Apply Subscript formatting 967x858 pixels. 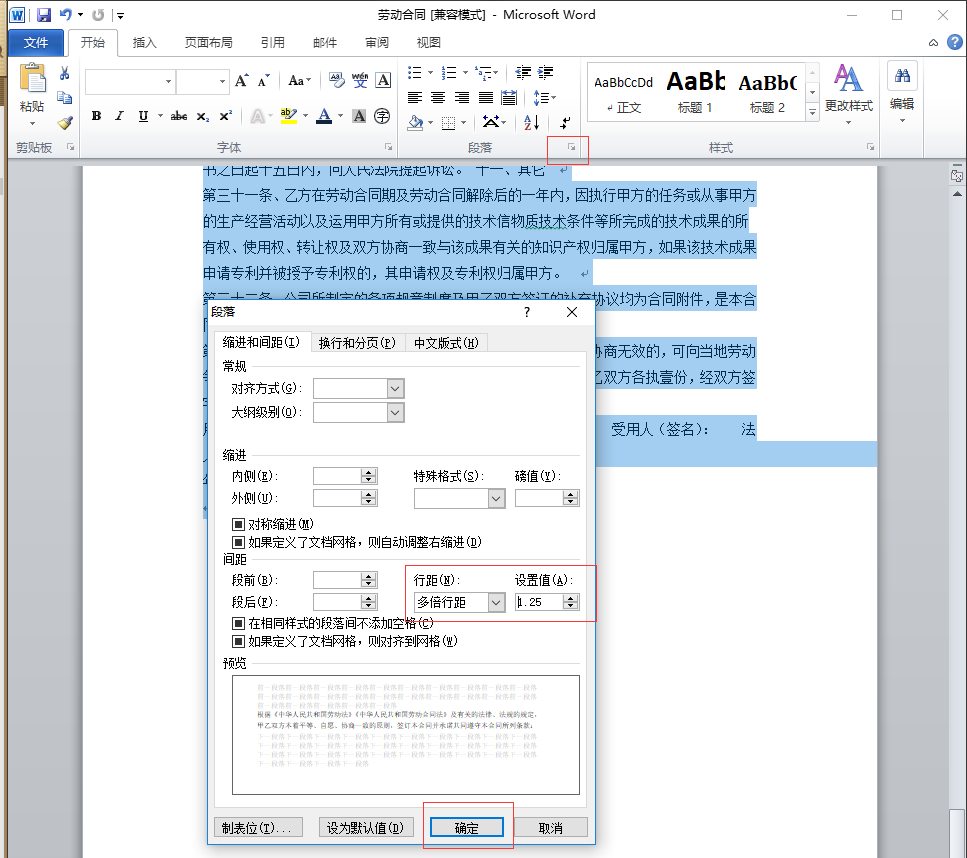(203, 116)
